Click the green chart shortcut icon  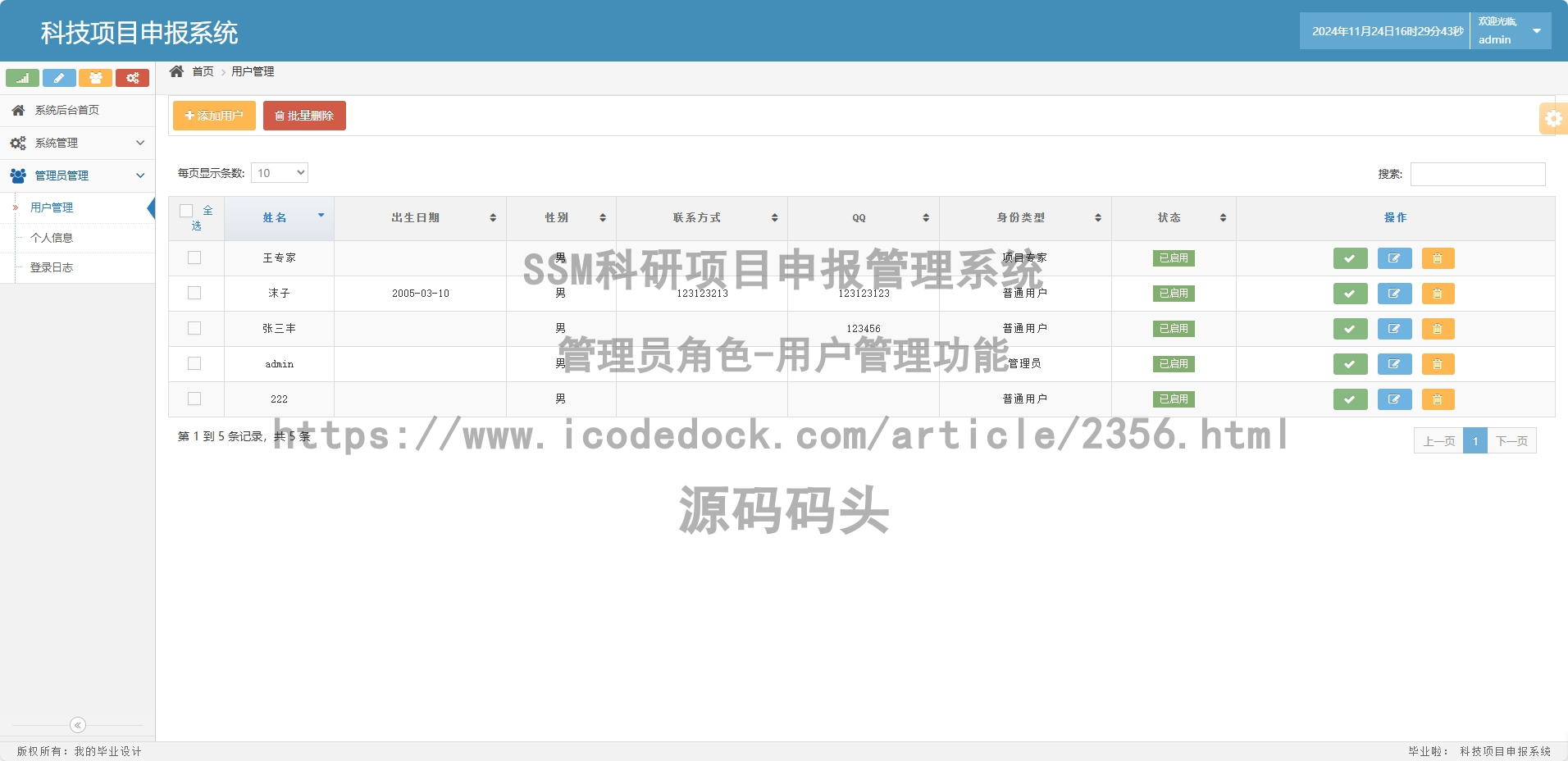(23, 78)
